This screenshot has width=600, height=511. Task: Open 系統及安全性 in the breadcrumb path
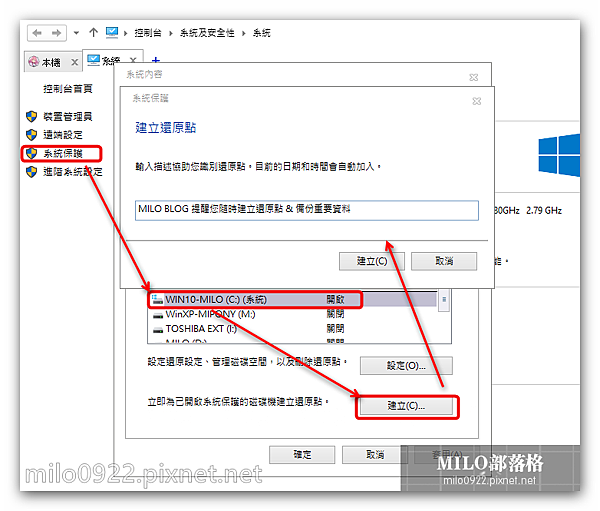pos(207,33)
